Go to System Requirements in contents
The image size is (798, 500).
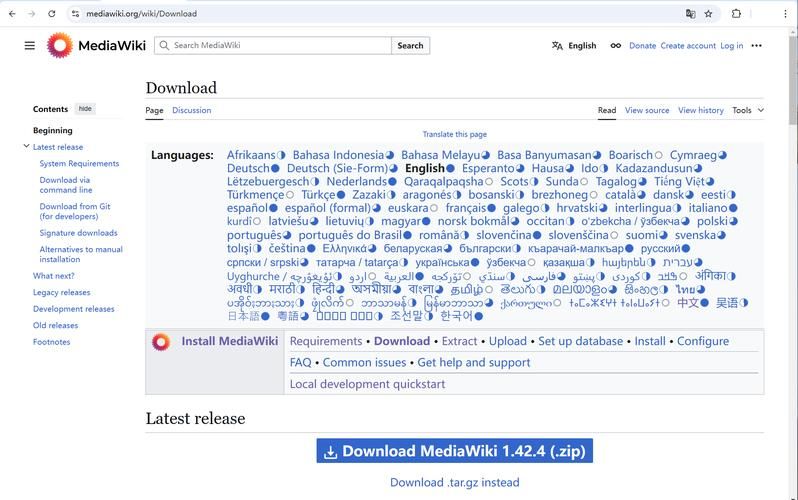point(79,163)
